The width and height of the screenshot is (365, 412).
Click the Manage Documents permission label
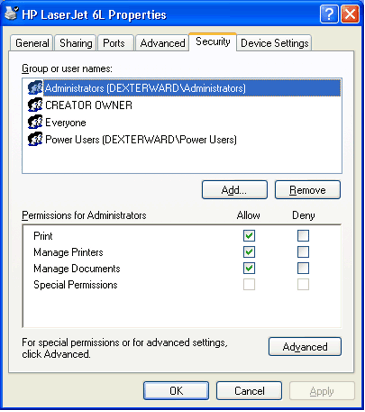click(77, 268)
